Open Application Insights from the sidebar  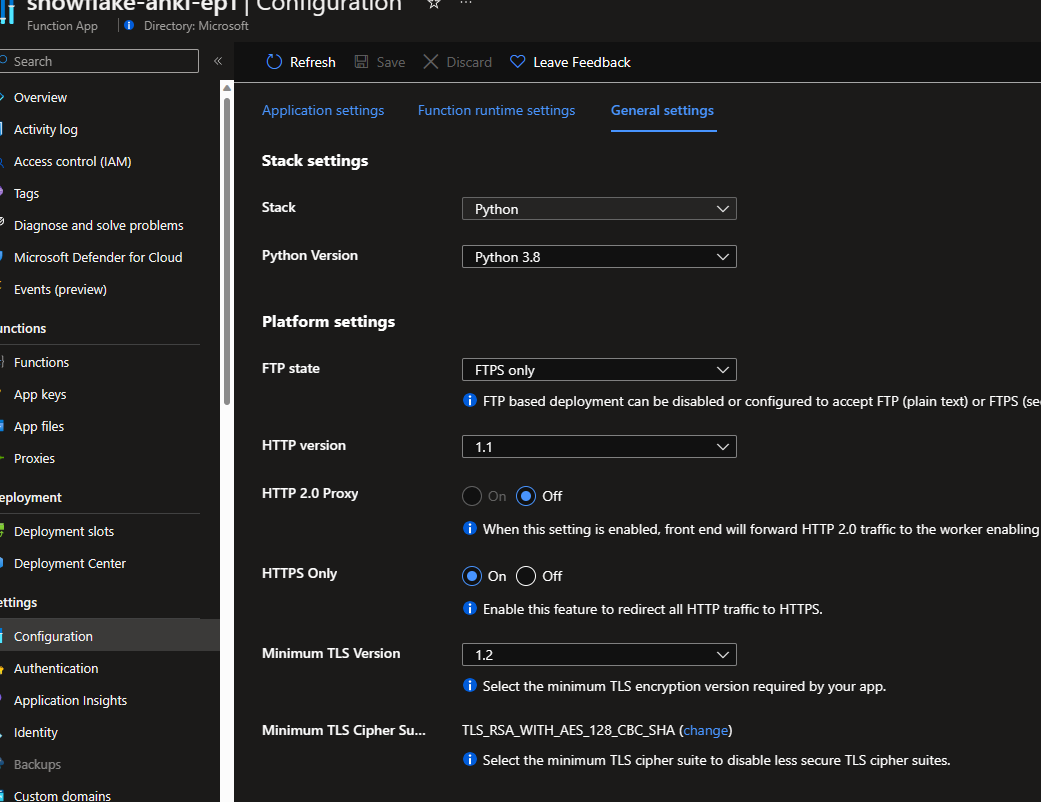[69, 700]
